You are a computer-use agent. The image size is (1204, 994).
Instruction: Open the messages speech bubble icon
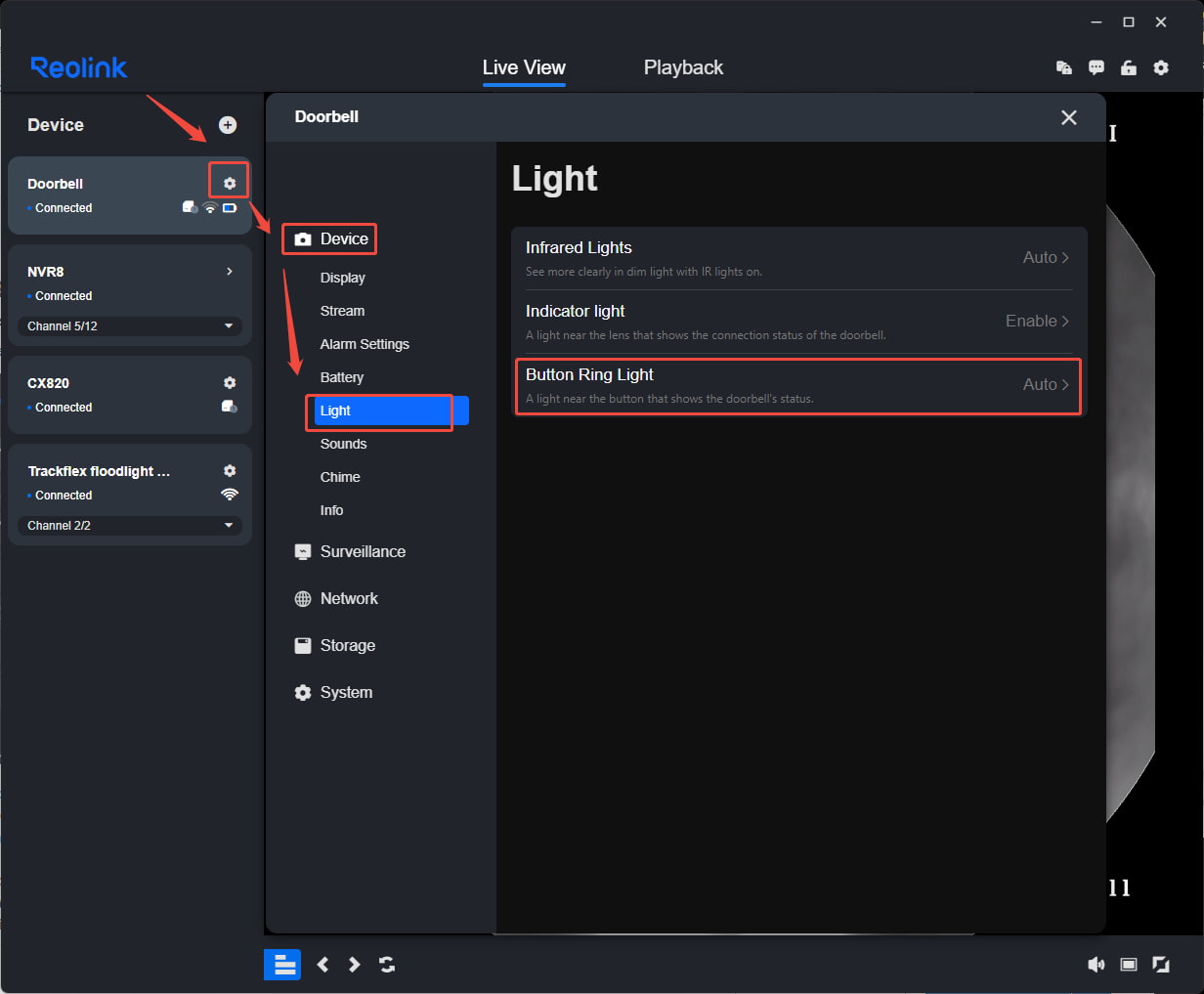(x=1096, y=67)
